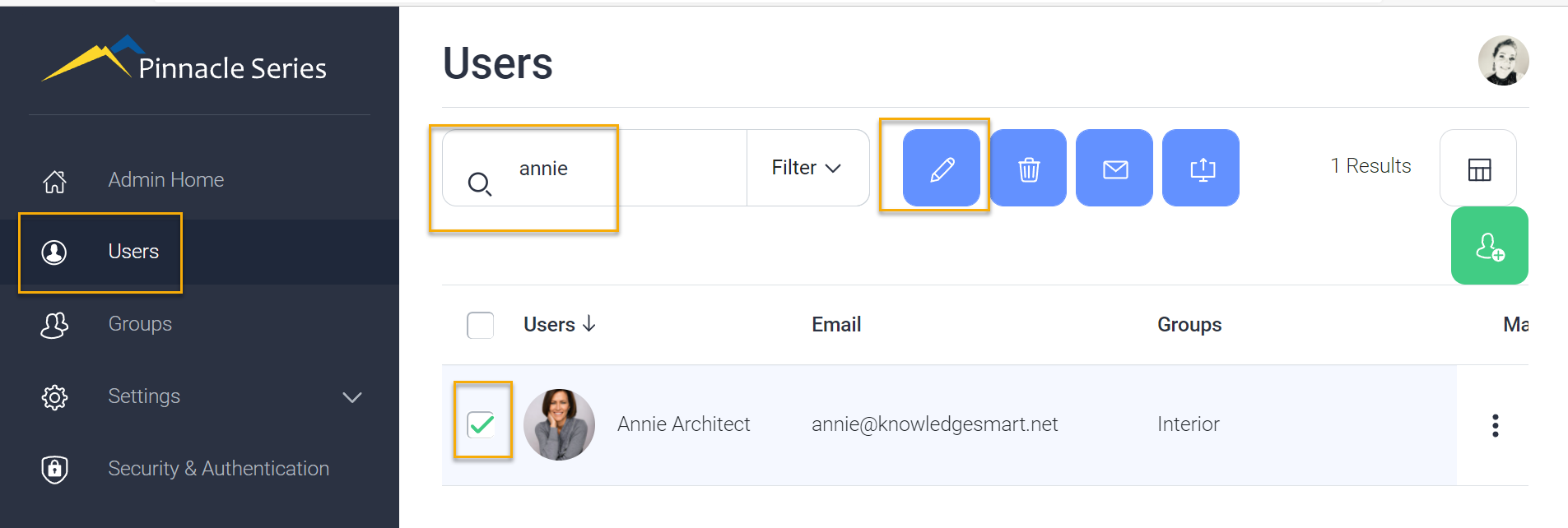Open the three-dot menu for Annie Architect
This screenshot has width=1568, height=528.
tap(1495, 425)
